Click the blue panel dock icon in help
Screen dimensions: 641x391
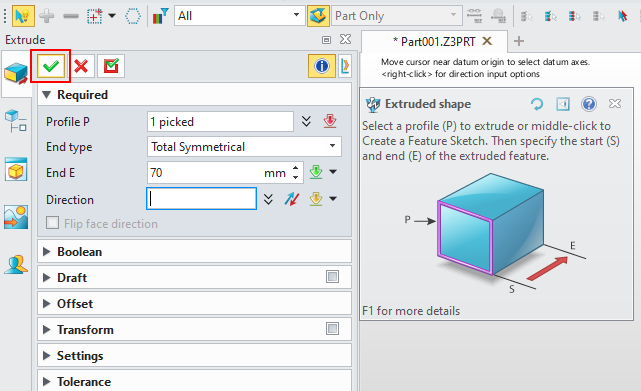click(x=563, y=104)
